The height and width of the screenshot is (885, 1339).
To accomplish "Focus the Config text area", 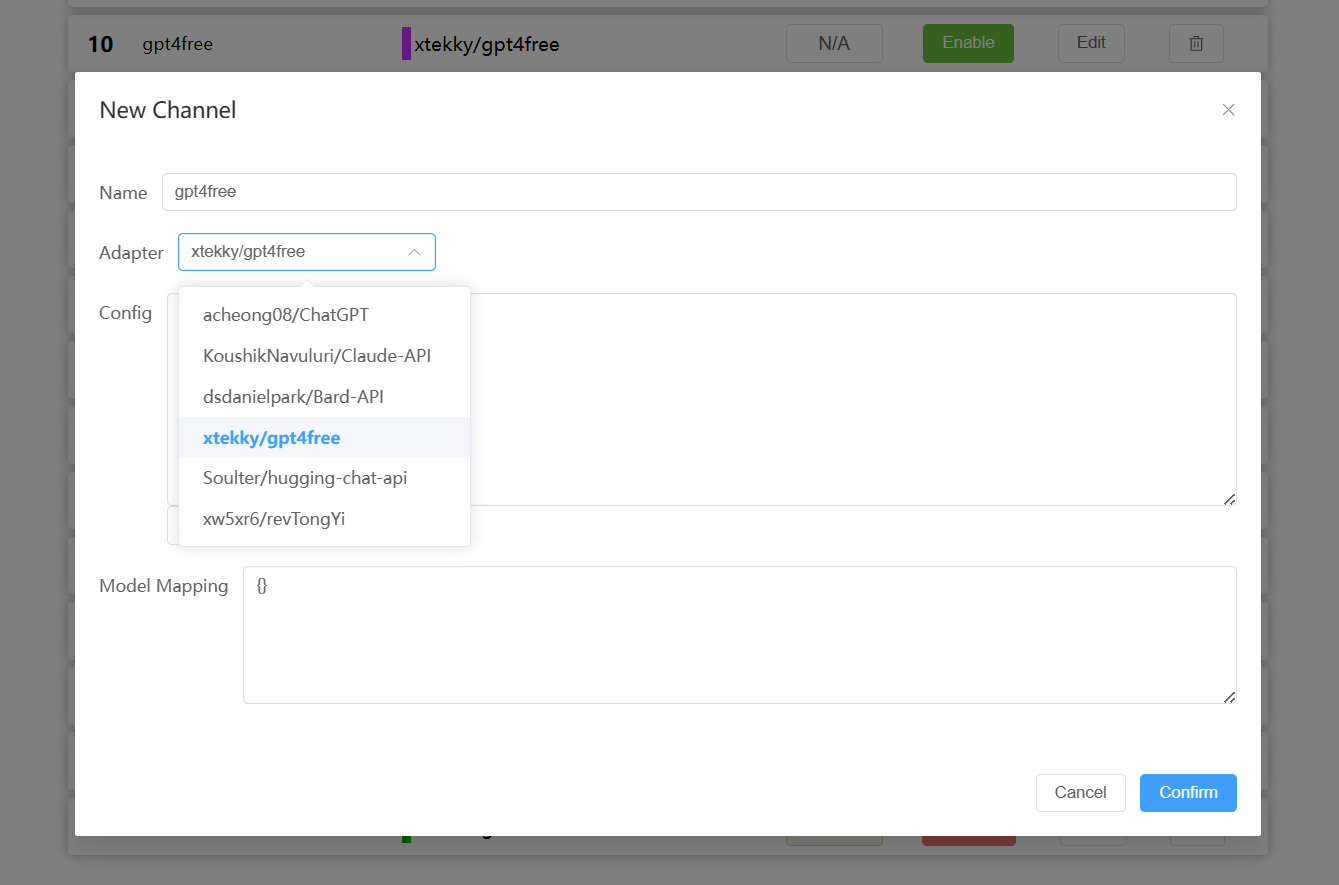I will tap(850, 398).
